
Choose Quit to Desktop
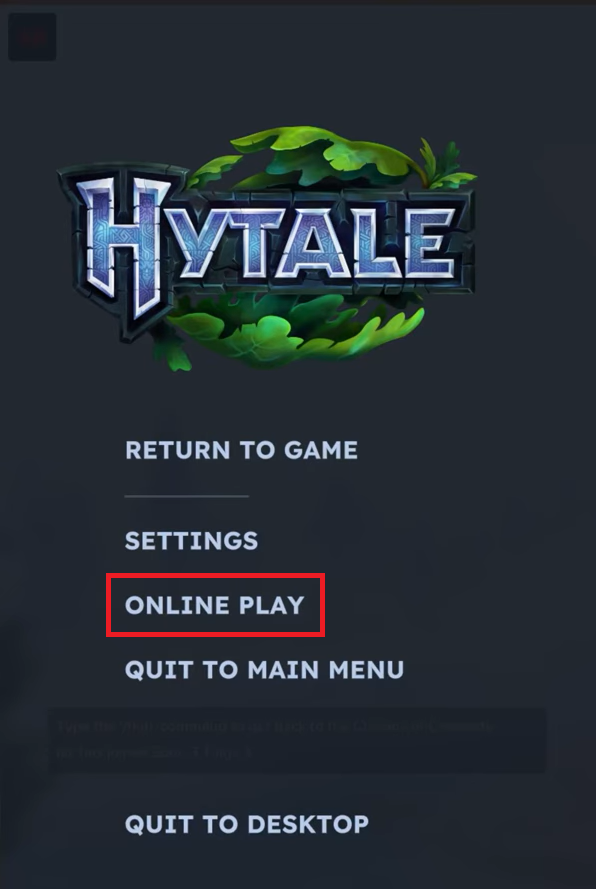click(x=247, y=824)
